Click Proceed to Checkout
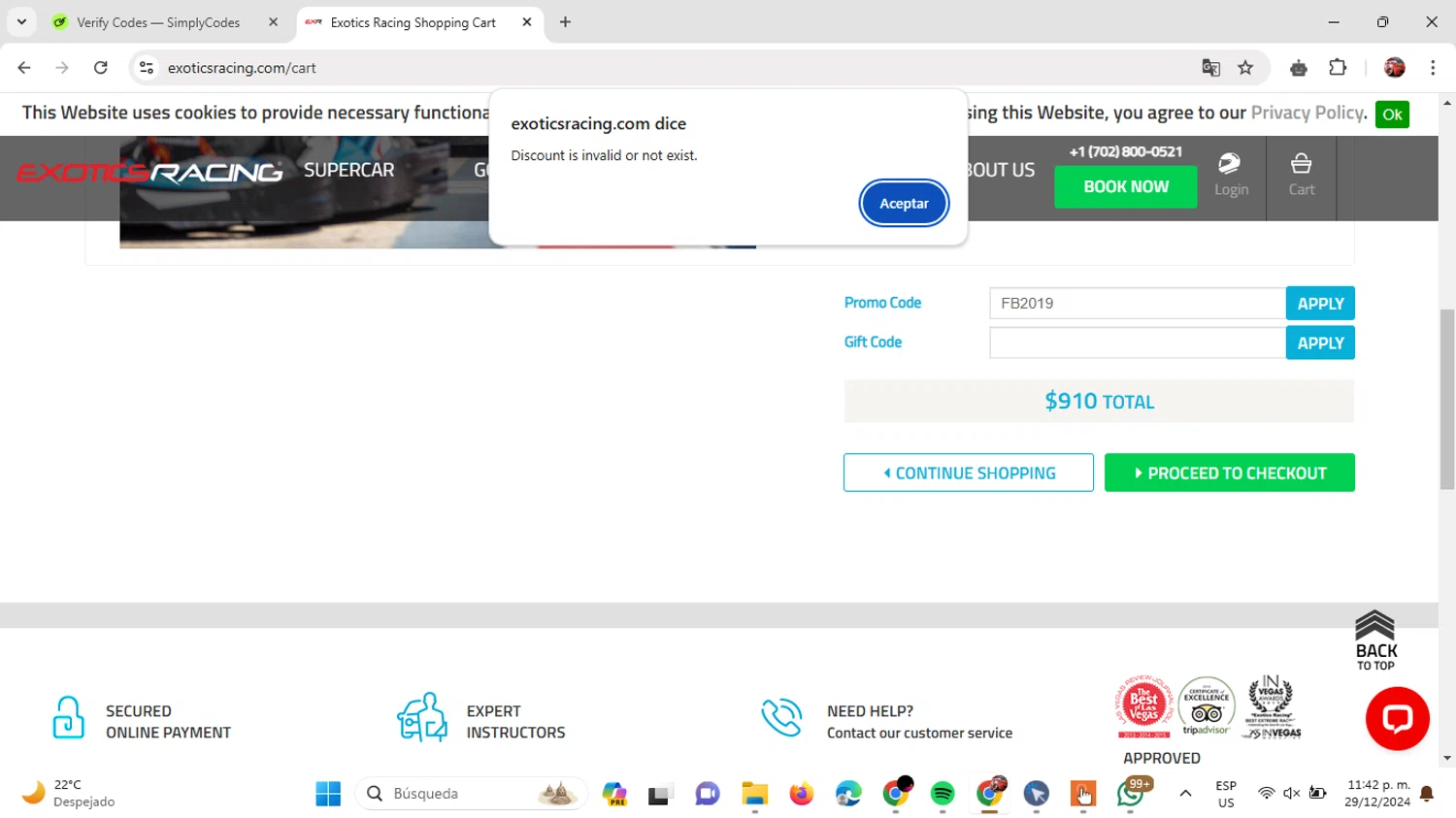 point(1230,474)
